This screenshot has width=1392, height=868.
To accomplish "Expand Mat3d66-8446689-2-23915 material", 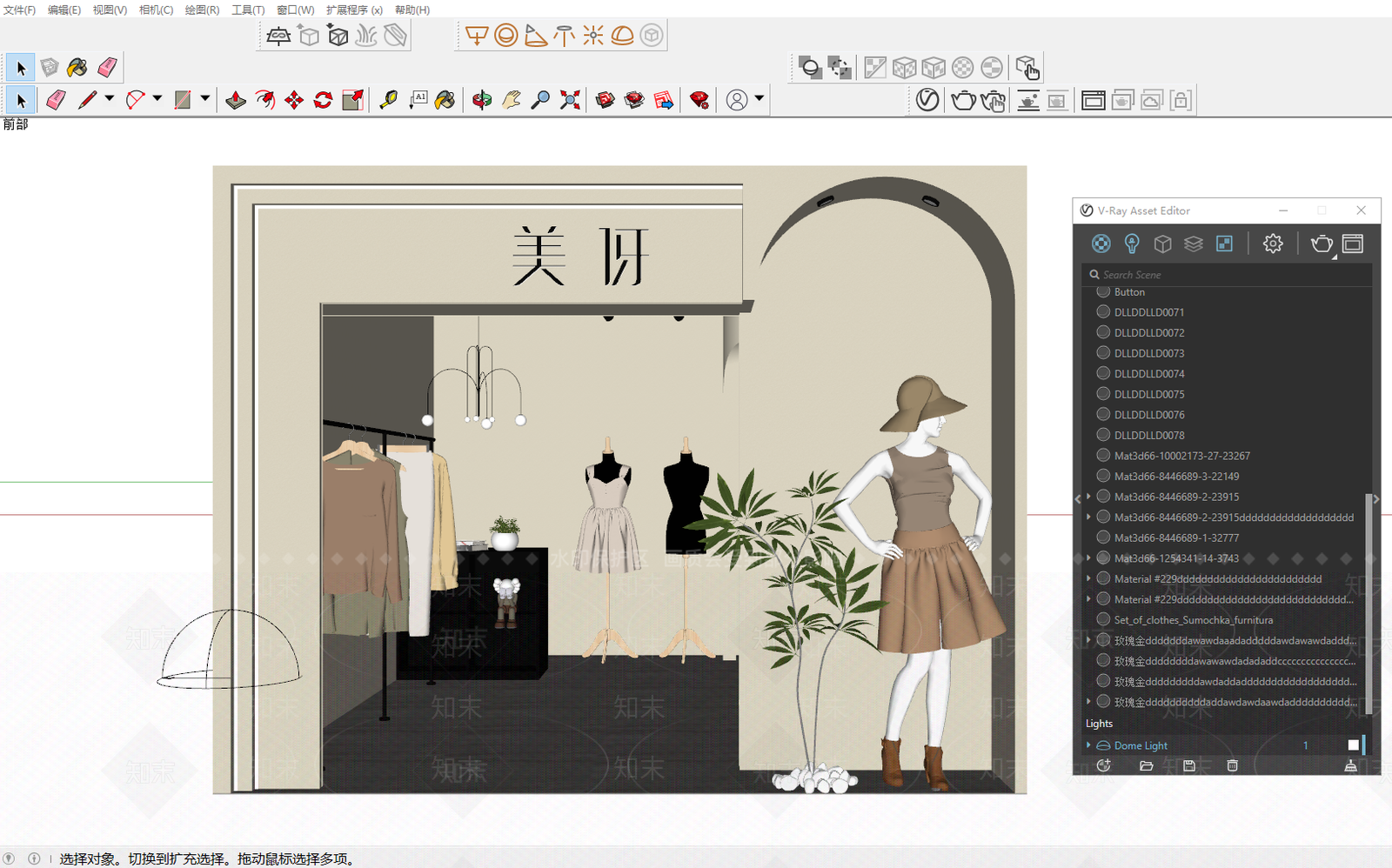I will pyautogui.click(x=1088, y=497).
